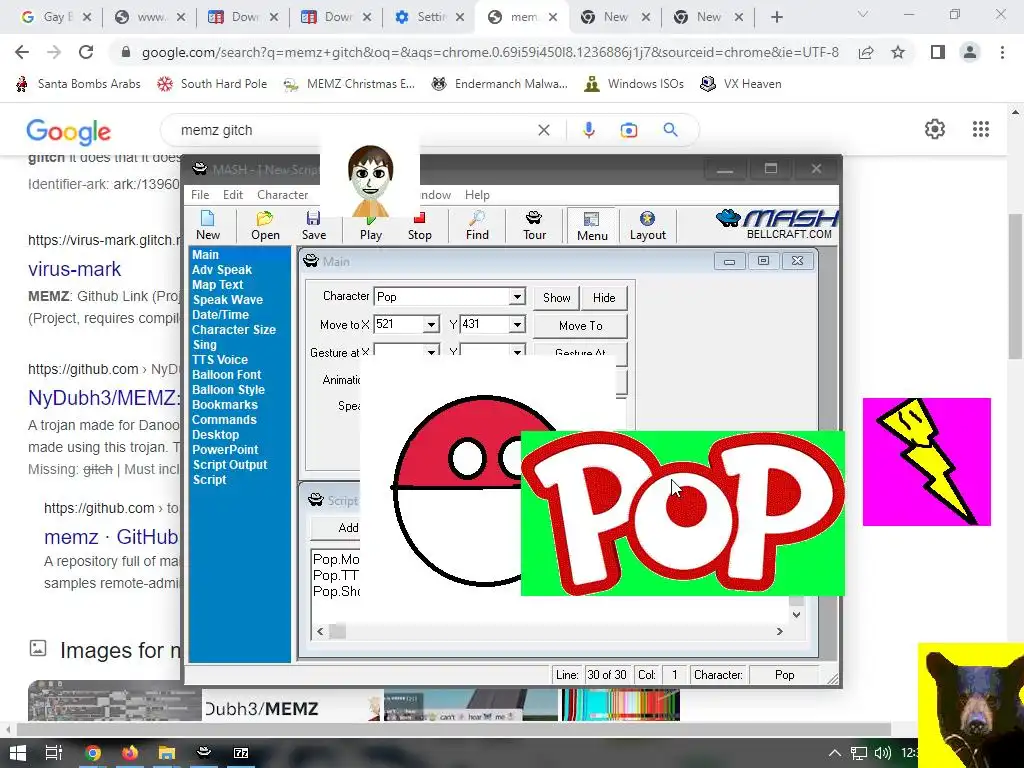
Task: Click the script list scroll-down arrow
Action: coord(796,615)
